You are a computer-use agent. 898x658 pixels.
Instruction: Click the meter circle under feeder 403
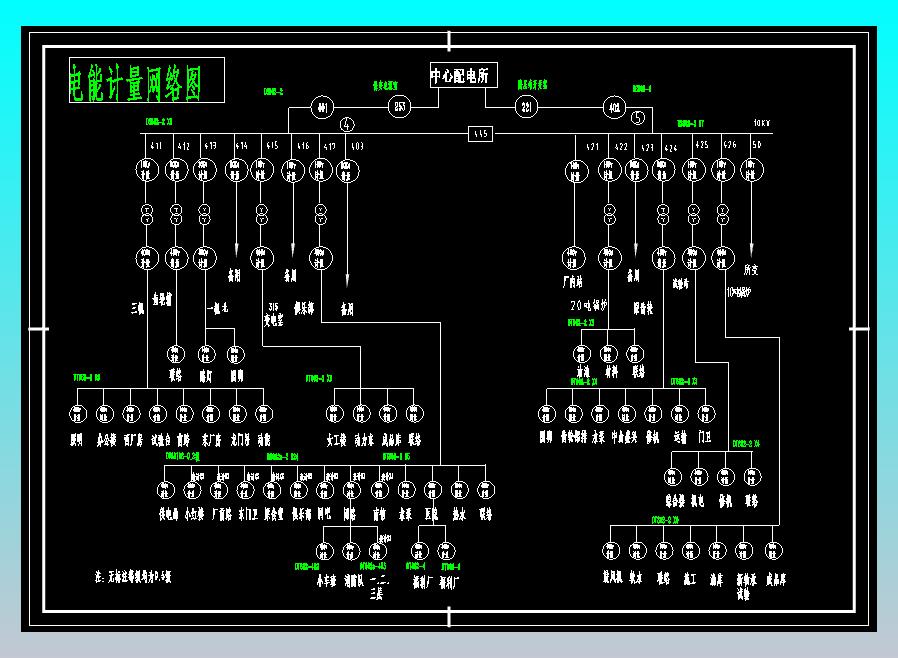click(x=347, y=170)
